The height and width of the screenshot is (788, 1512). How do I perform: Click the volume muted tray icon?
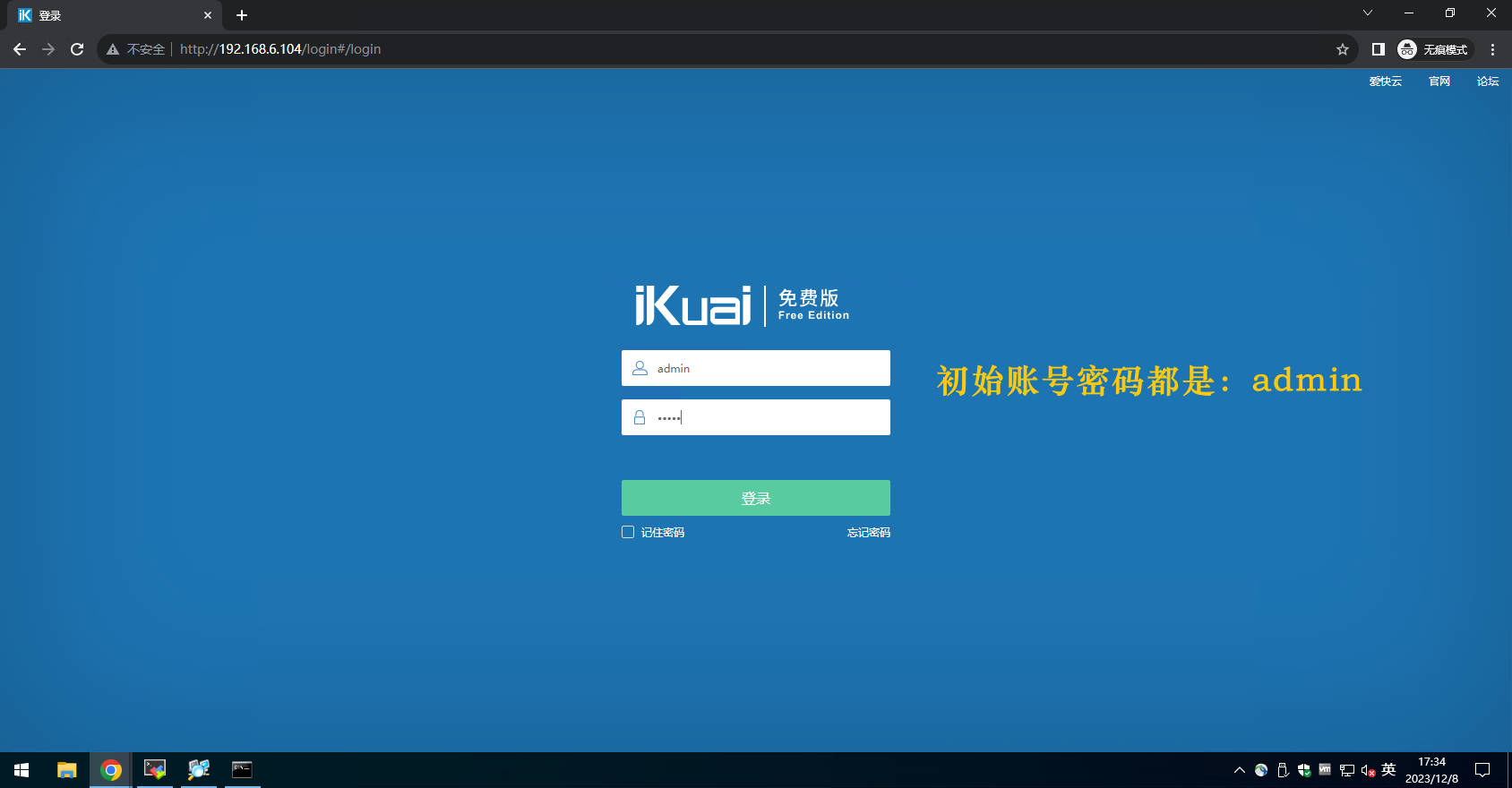(x=1368, y=770)
